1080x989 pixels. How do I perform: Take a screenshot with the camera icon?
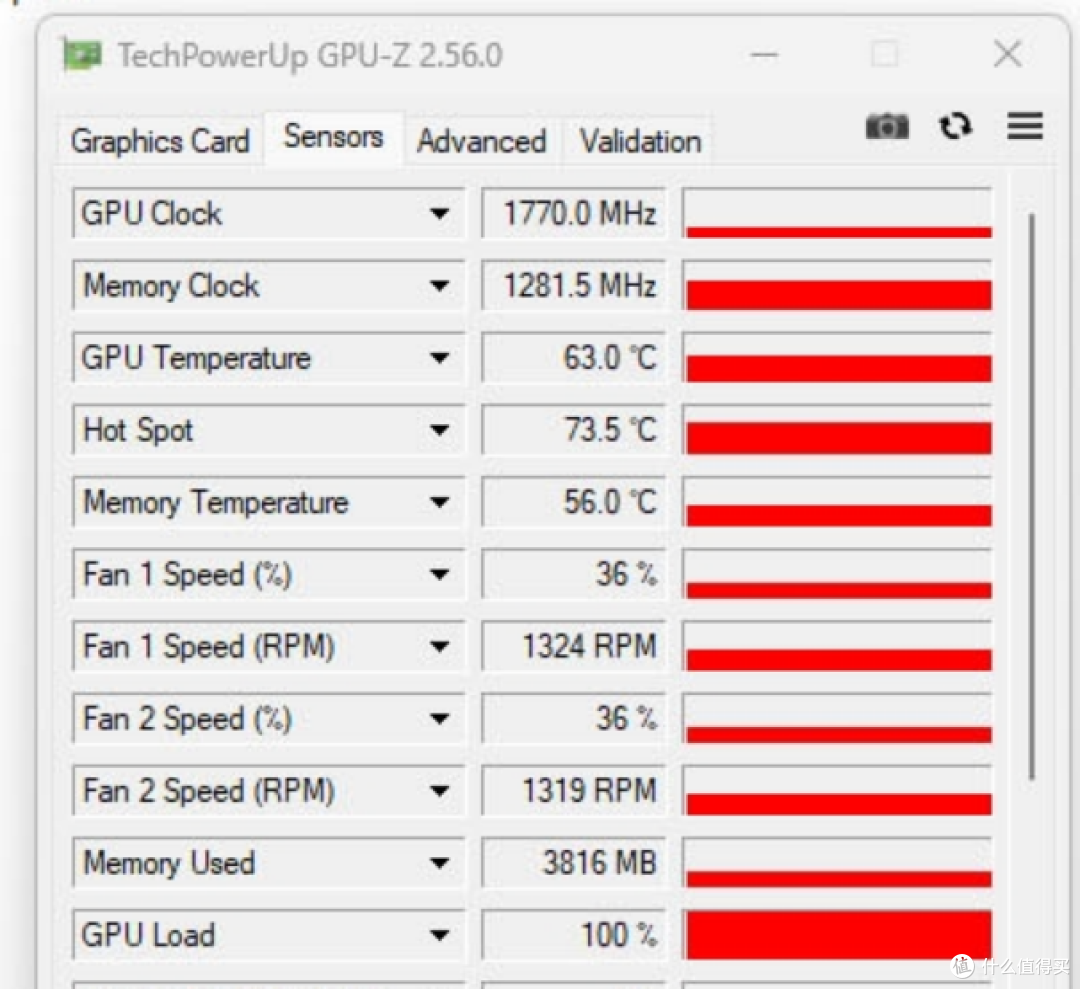pos(887,126)
